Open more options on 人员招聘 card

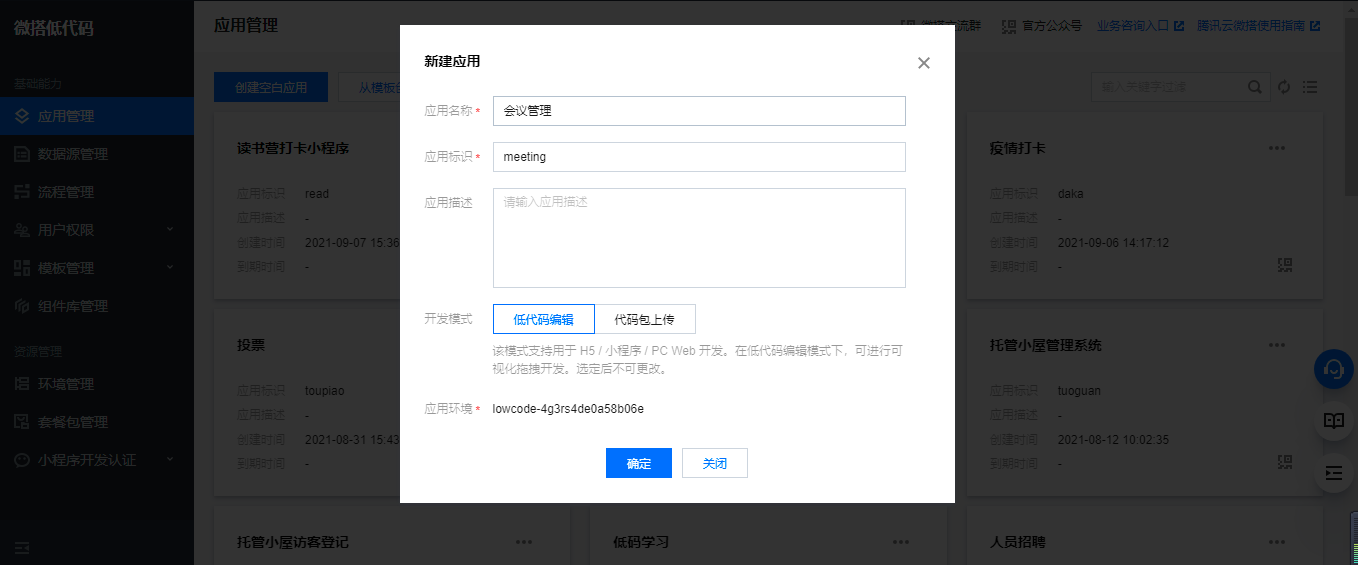[1276, 542]
